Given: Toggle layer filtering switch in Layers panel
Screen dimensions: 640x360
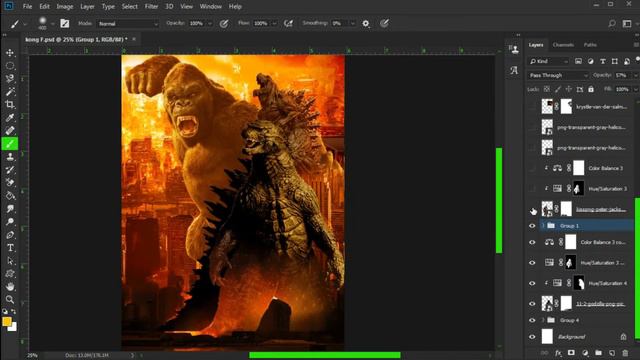Looking at the screenshot, I should [638, 60].
